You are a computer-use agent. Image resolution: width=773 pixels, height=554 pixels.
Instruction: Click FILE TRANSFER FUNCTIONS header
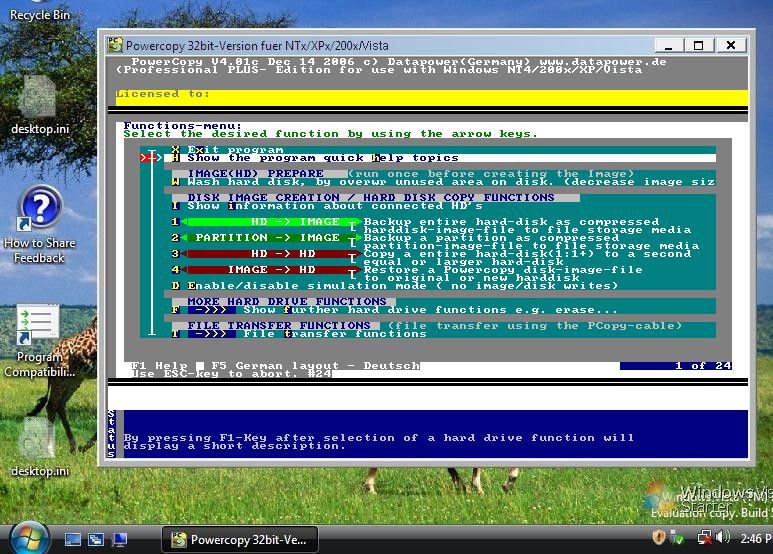276,325
